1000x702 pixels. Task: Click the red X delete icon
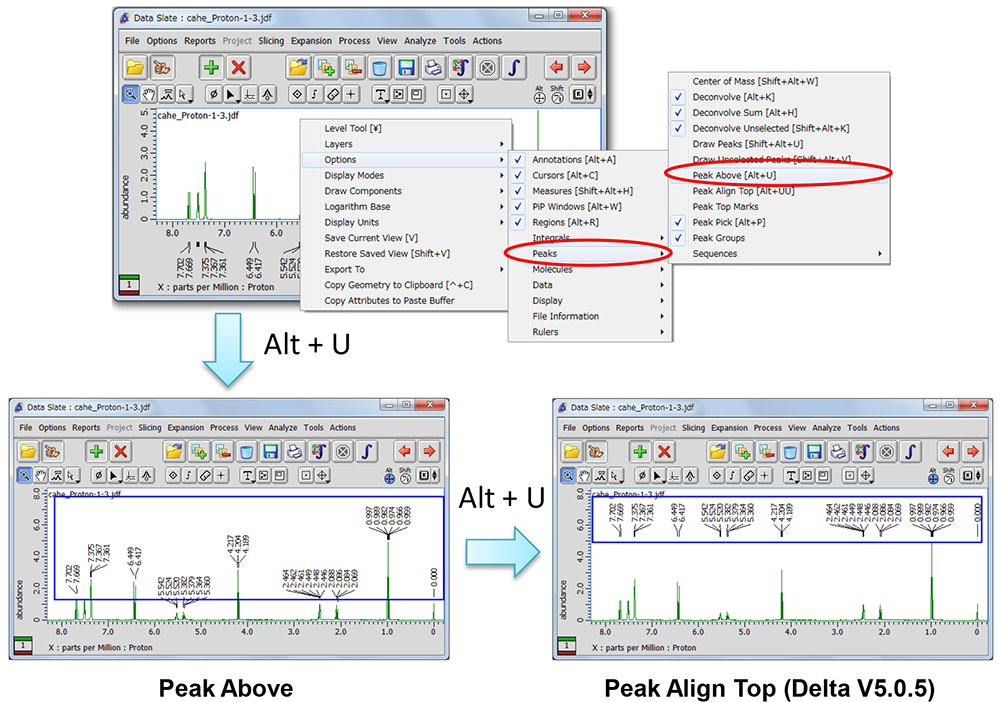point(238,67)
